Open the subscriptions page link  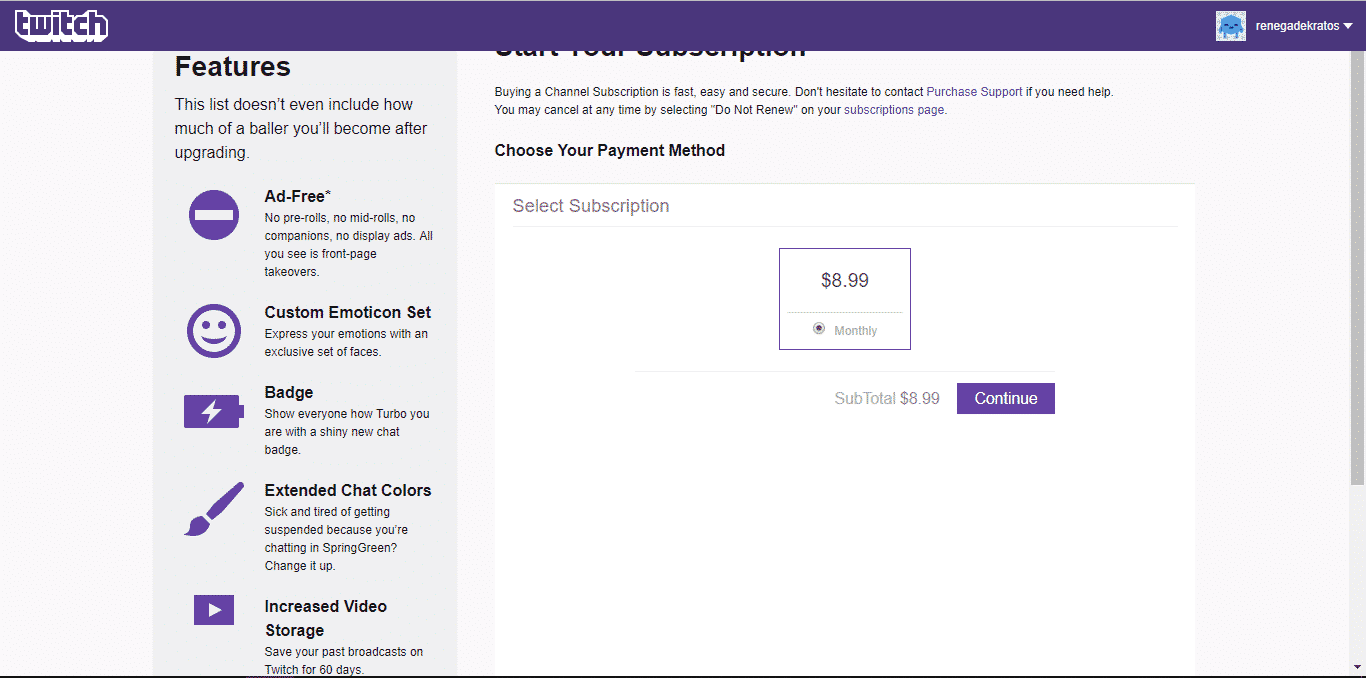click(893, 109)
